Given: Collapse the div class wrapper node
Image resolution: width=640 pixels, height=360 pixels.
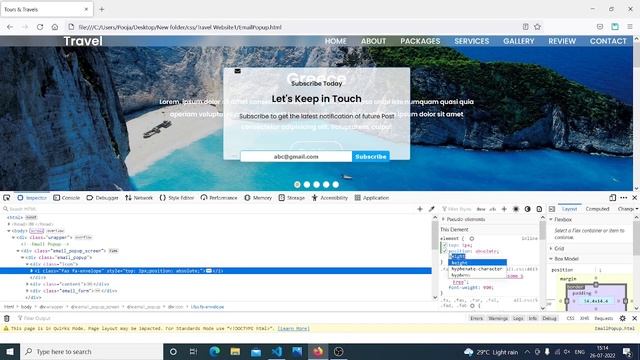Looking at the screenshot, I should 13,237.
